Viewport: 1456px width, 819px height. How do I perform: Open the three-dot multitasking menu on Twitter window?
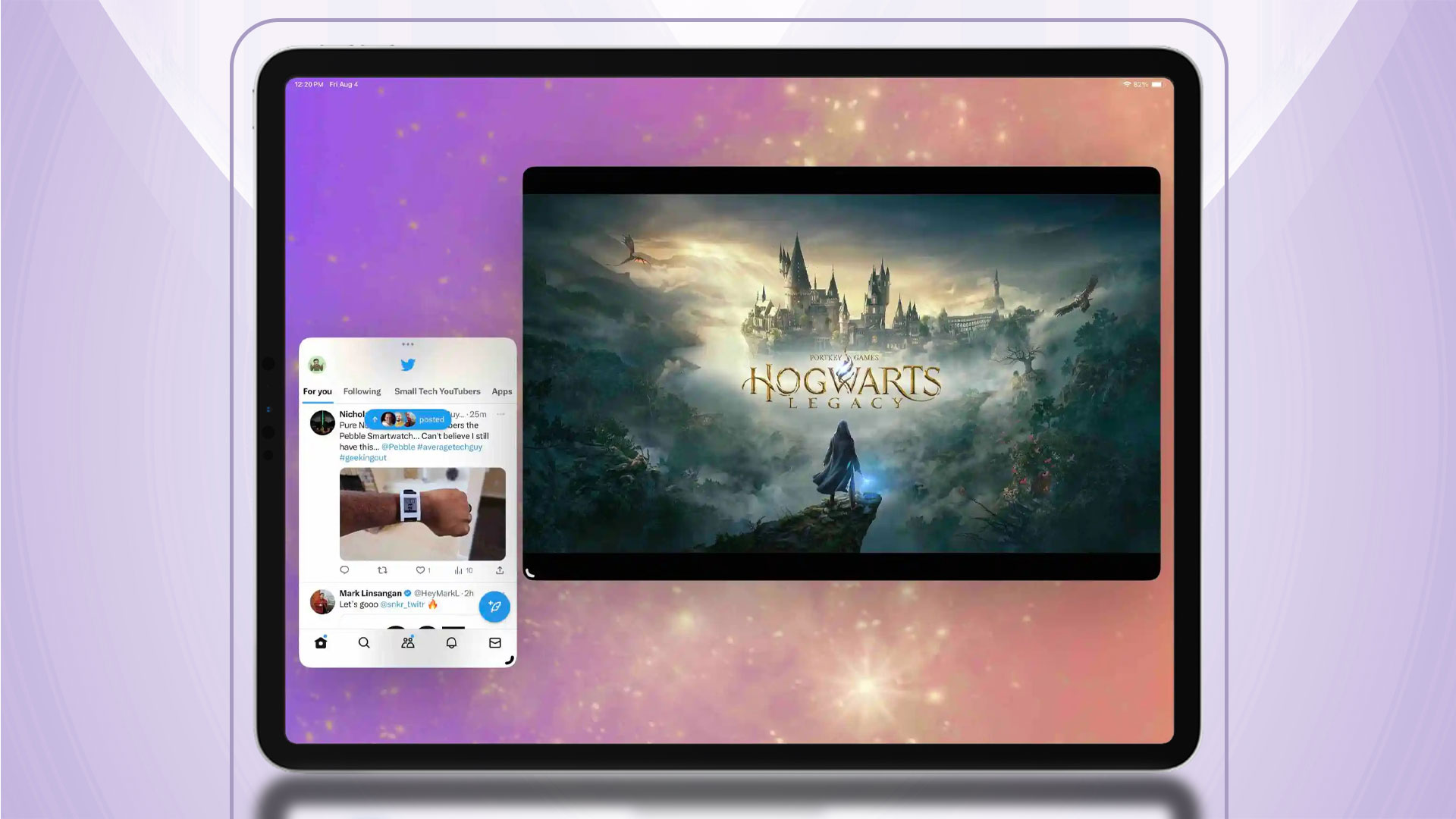tap(408, 344)
